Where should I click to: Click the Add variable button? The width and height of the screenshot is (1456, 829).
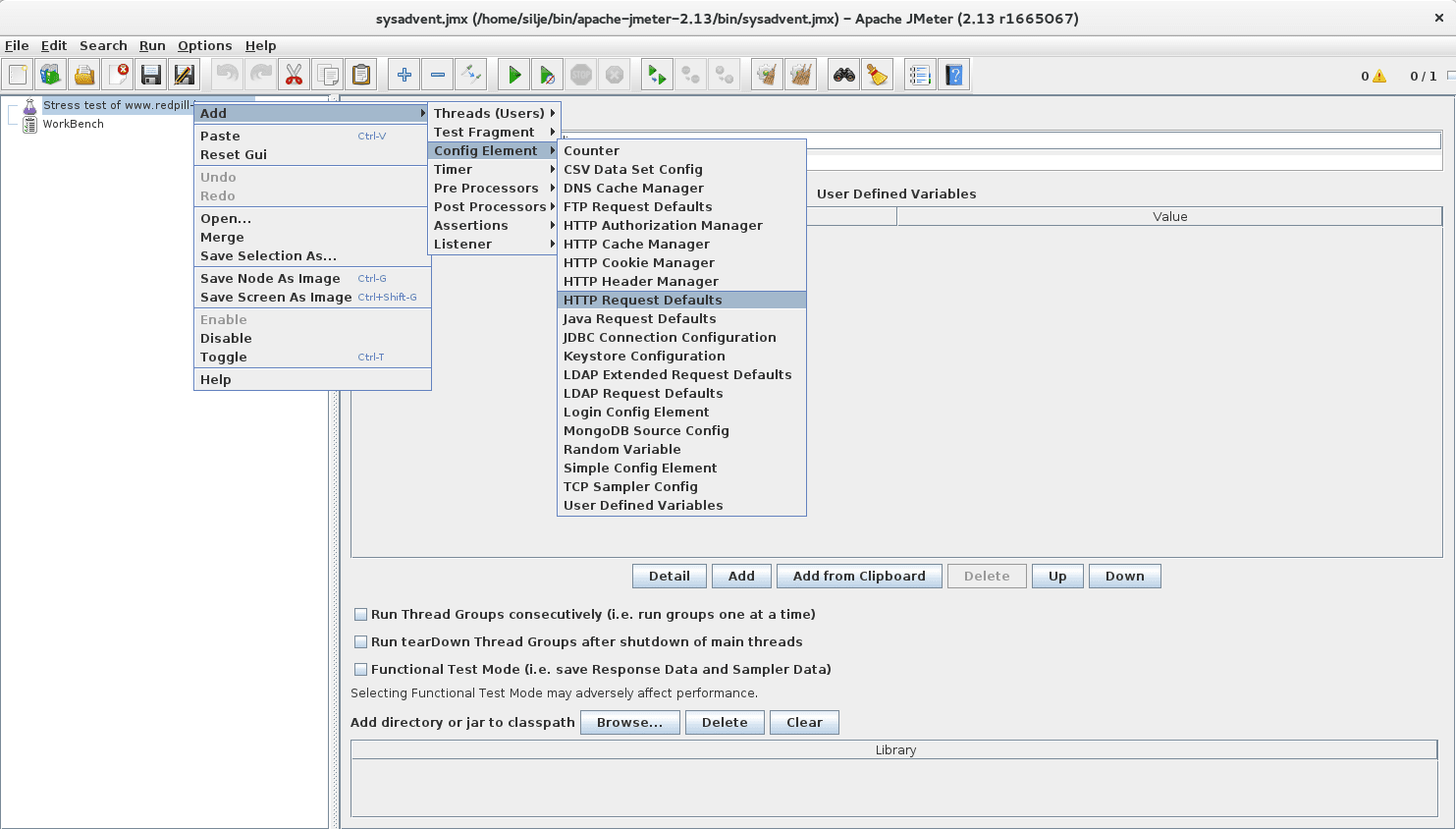click(x=741, y=576)
